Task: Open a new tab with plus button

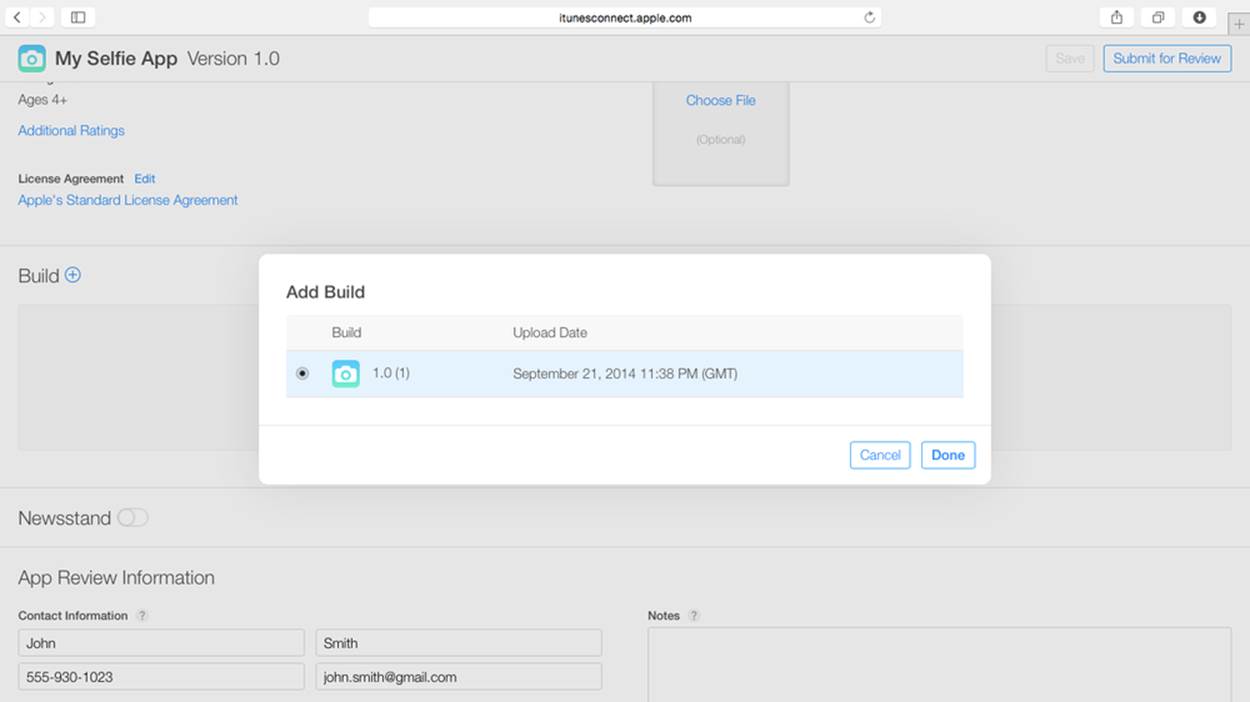Action: 1238,24
